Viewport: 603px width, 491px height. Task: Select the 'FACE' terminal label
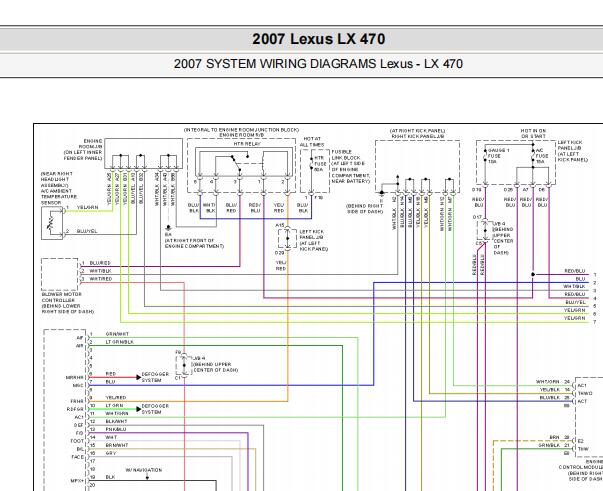point(78,457)
